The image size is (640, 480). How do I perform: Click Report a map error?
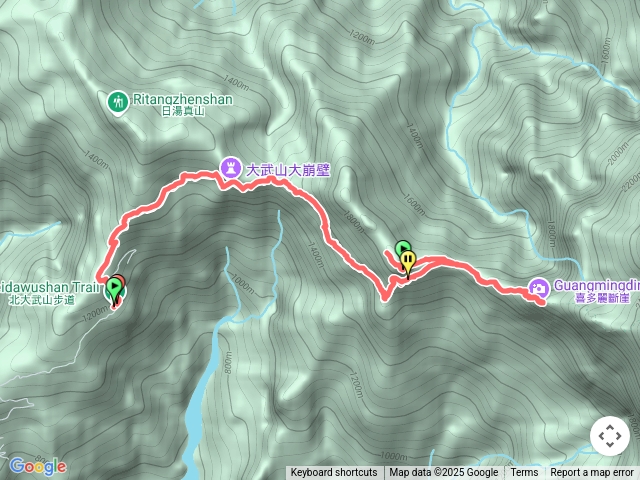[x=592, y=473]
